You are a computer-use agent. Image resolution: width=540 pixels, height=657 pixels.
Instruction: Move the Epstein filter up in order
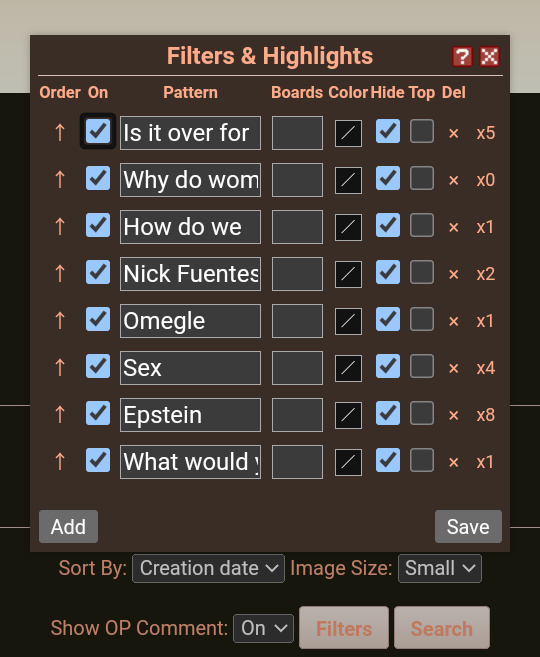60,414
